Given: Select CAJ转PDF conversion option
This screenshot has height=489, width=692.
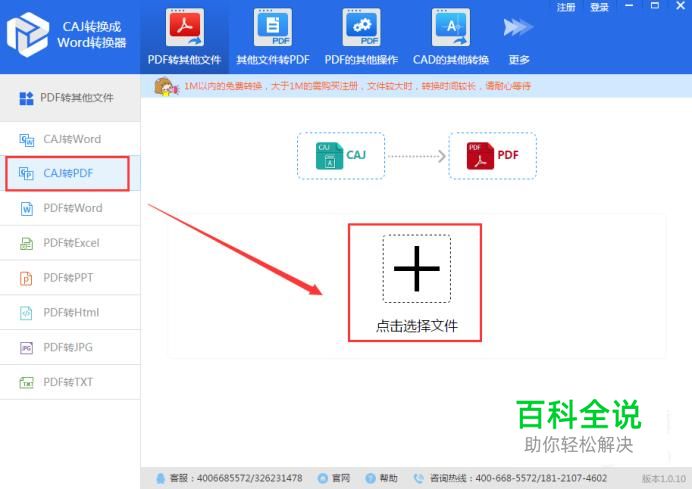Looking at the screenshot, I should [68, 173].
